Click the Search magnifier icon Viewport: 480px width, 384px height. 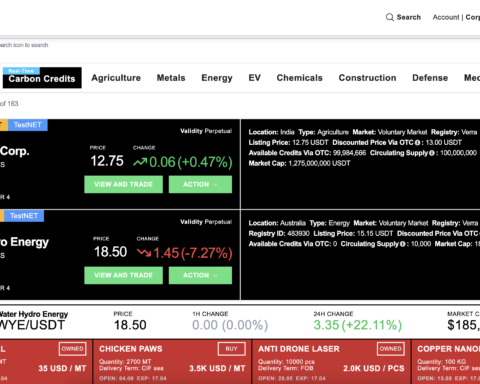389,17
